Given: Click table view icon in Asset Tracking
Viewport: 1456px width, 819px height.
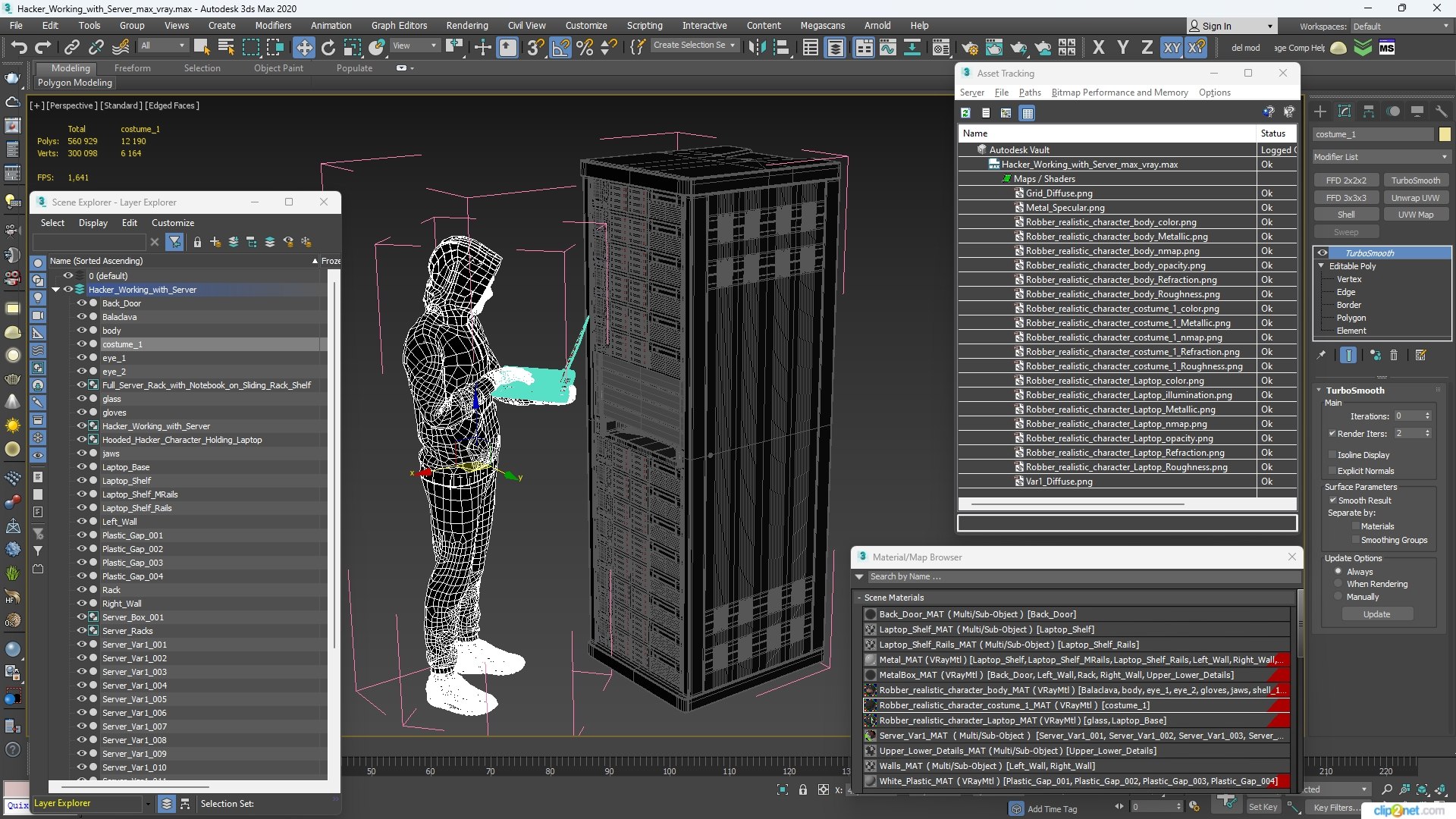Looking at the screenshot, I should (x=1028, y=113).
